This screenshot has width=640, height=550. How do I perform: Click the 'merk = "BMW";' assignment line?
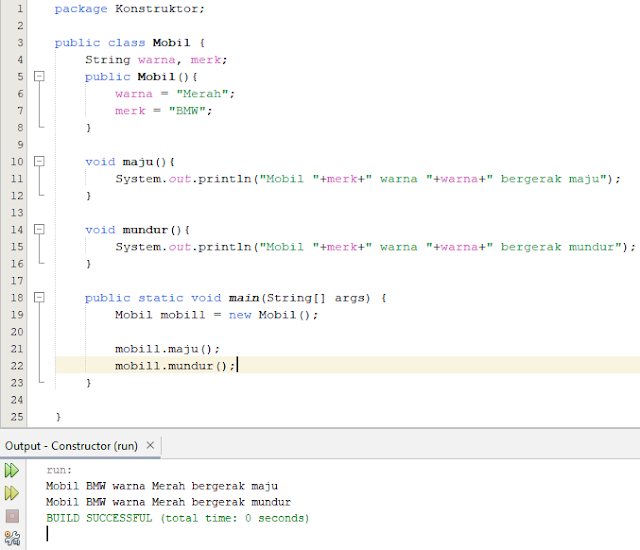click(164, 111)
